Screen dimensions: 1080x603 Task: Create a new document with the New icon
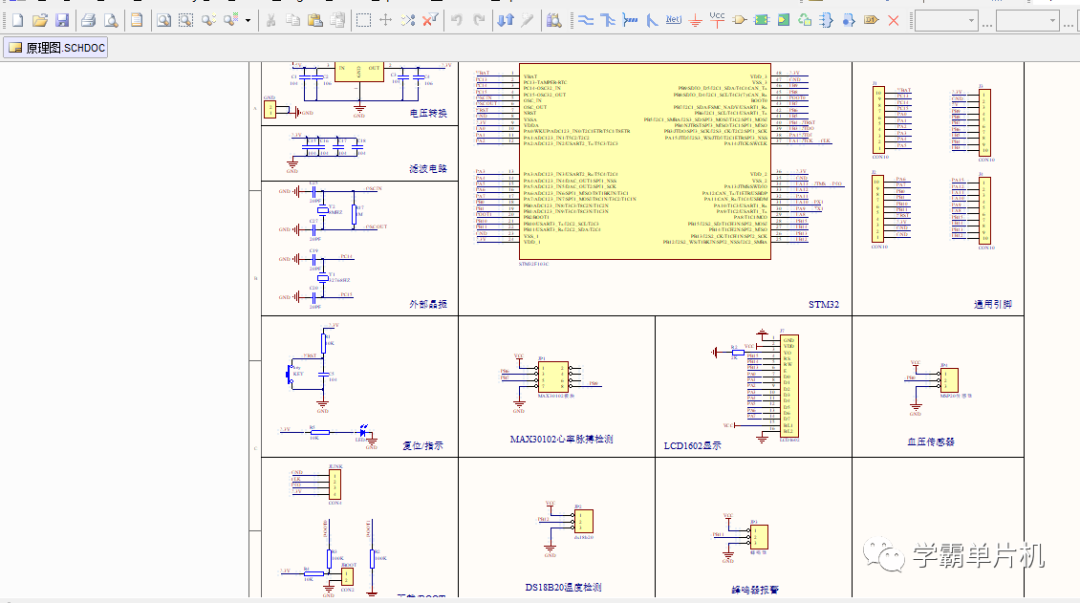tap(18, 21)
